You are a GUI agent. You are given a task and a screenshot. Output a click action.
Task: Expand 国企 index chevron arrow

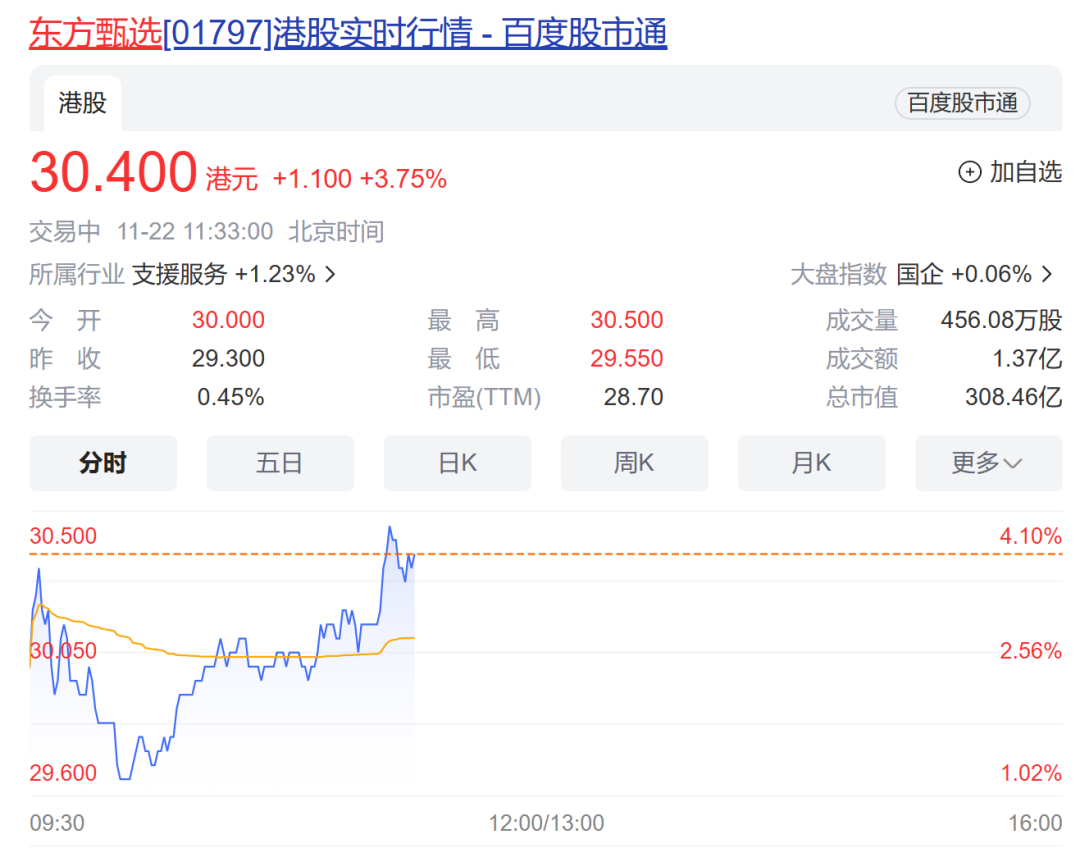click(1047, 274)
